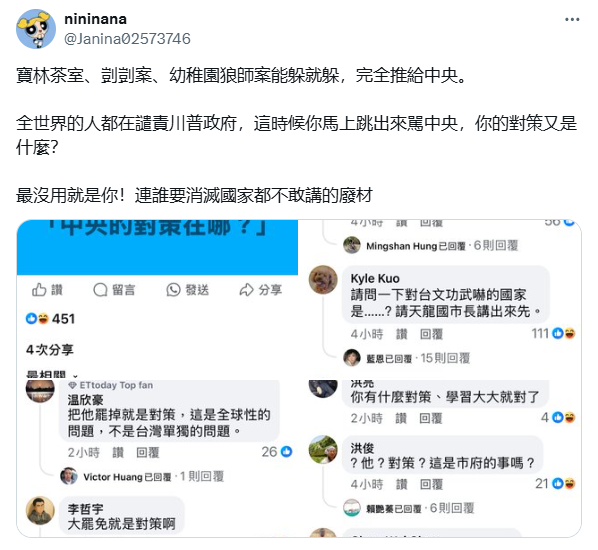The height and width of the screenshot is (550, 598).
Task: Open the 111 reactions count on Kyle Kuo's comment
Action: pos(553,334)
